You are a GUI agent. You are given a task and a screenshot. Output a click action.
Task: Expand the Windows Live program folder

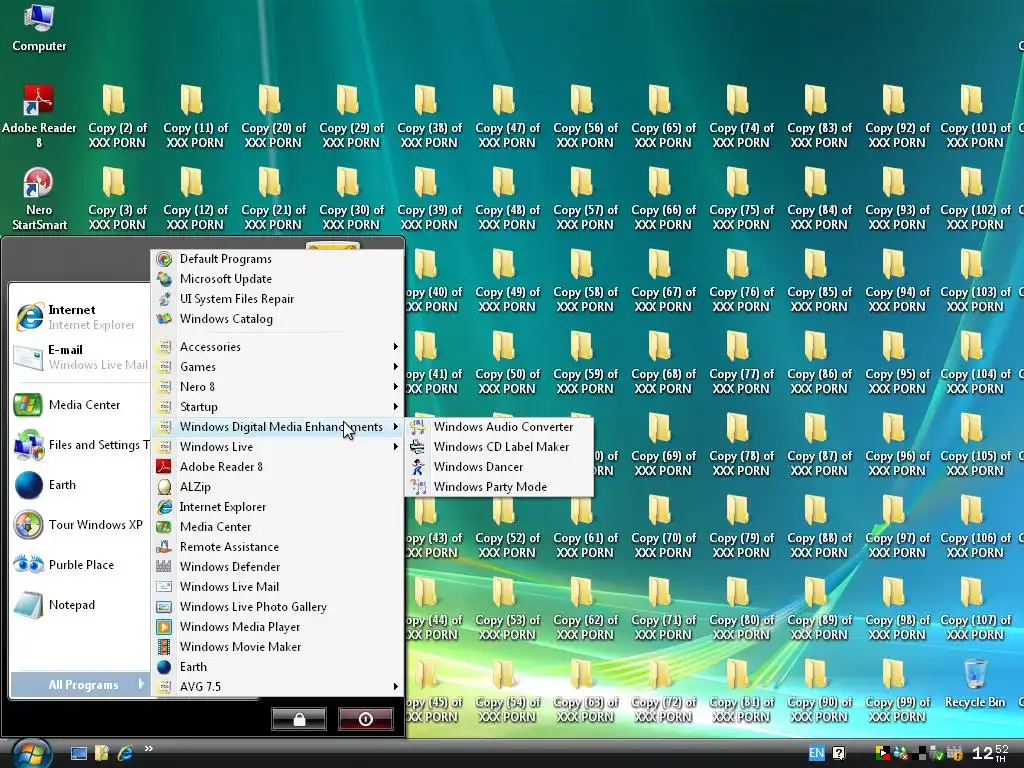pyautogui.click(x=278, y=447)
